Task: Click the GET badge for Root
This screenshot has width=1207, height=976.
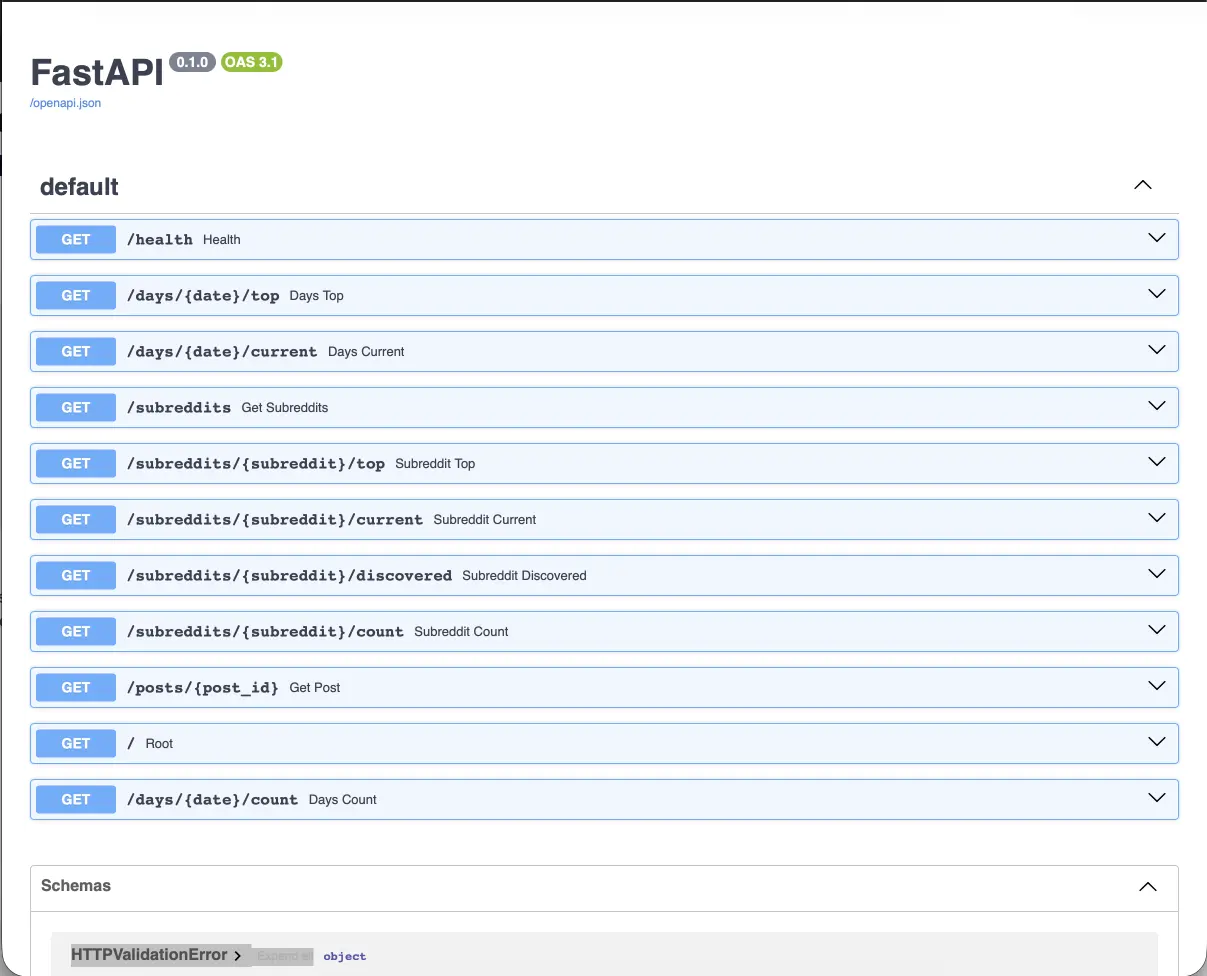Action: tap(76, 743)
